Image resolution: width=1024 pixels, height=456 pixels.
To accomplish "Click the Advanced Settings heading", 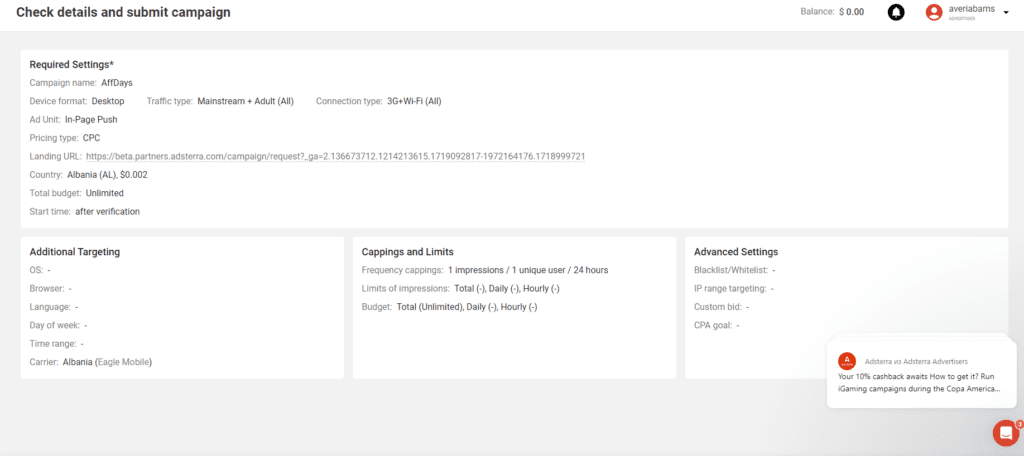I will (x=736, y=252).
